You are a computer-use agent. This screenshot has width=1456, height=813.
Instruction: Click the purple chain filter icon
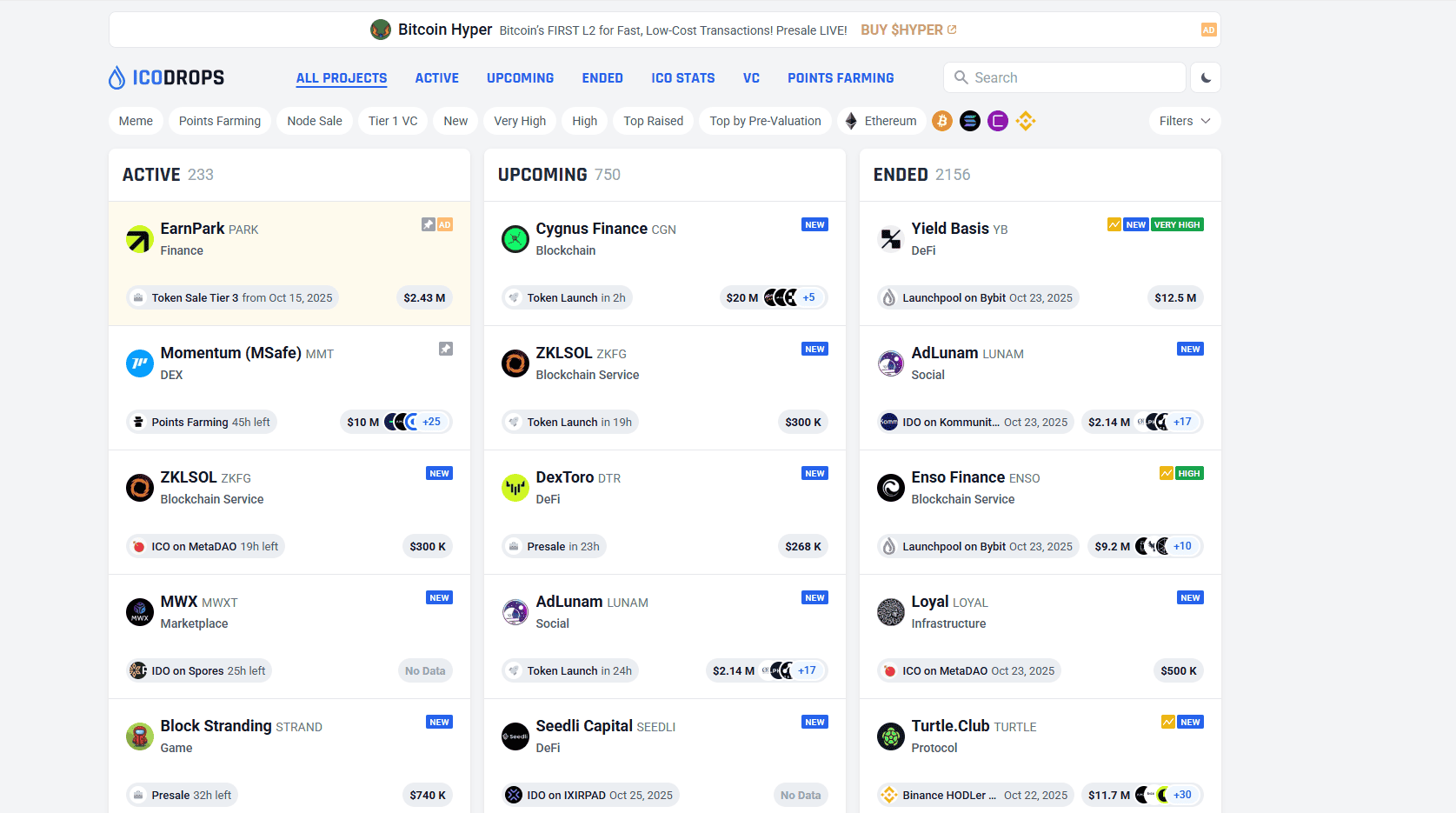pyautogui.click(x=998, y=121)
